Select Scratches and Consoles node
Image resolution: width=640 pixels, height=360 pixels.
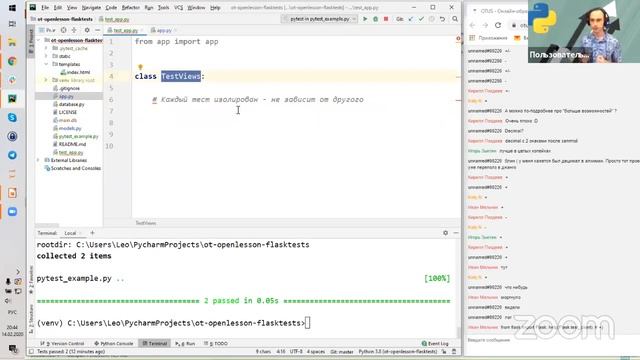pyautogui.click(x=72, y=168)
